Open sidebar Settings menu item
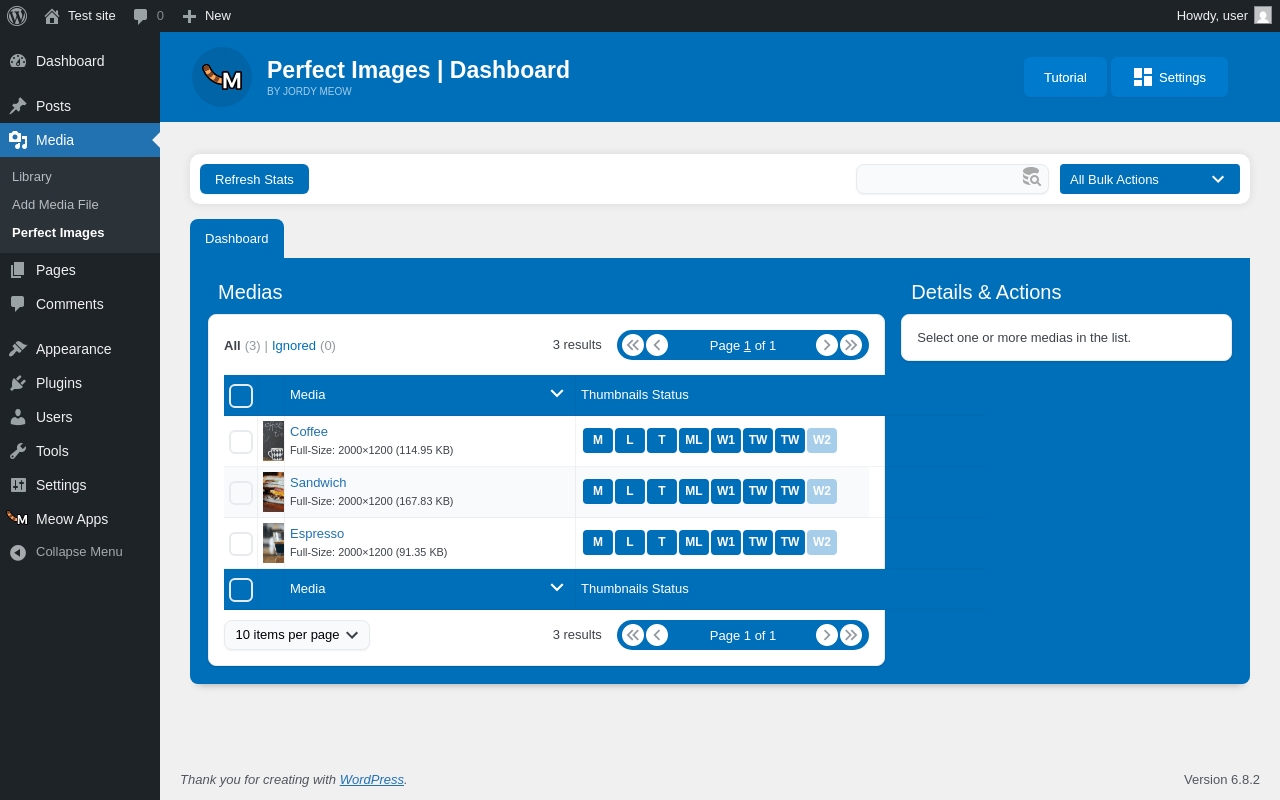Screen dimensions: 1280x800 (x=80, y=485)
